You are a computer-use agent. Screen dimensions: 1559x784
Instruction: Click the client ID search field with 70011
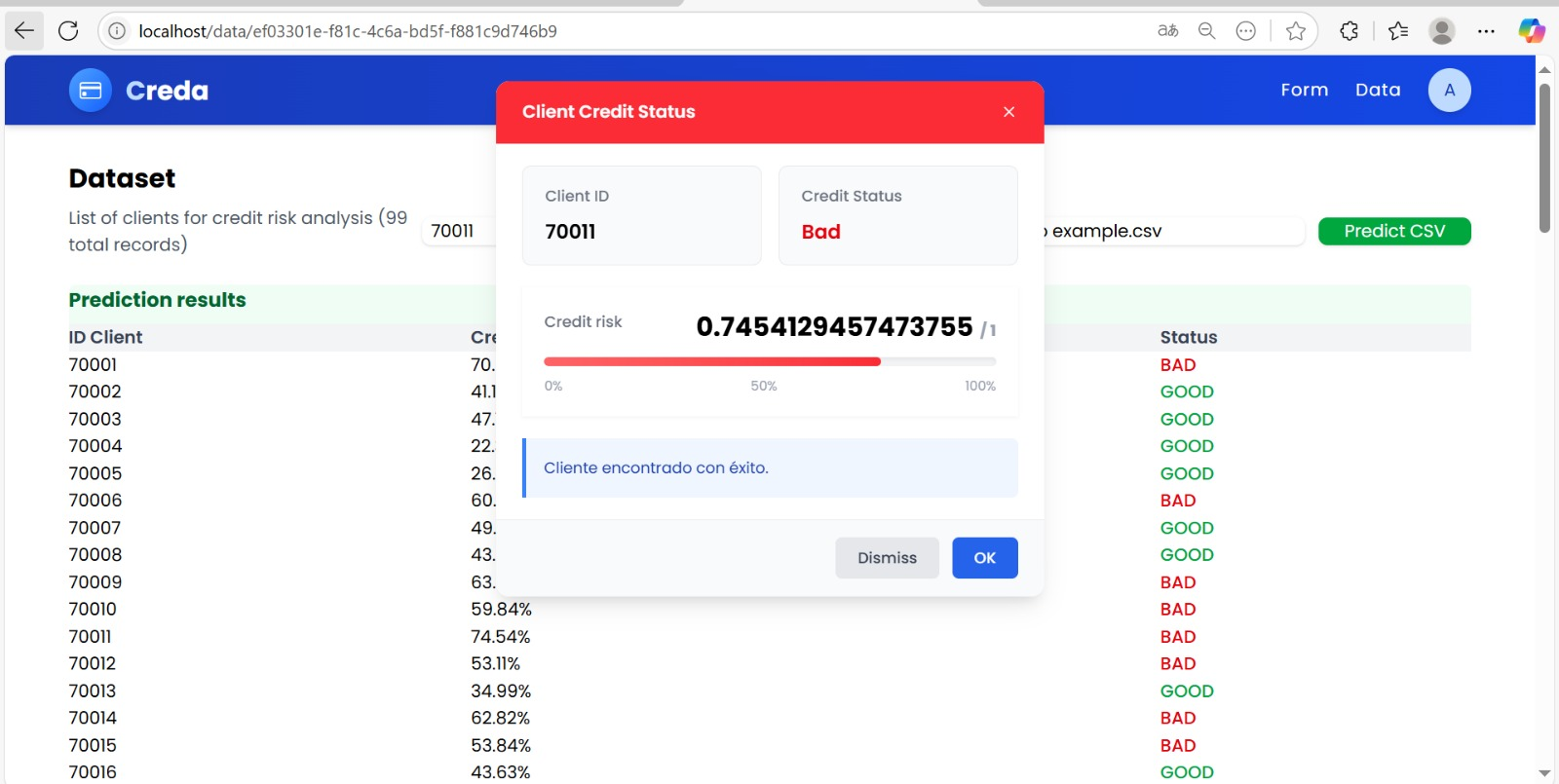pos(459,231)
